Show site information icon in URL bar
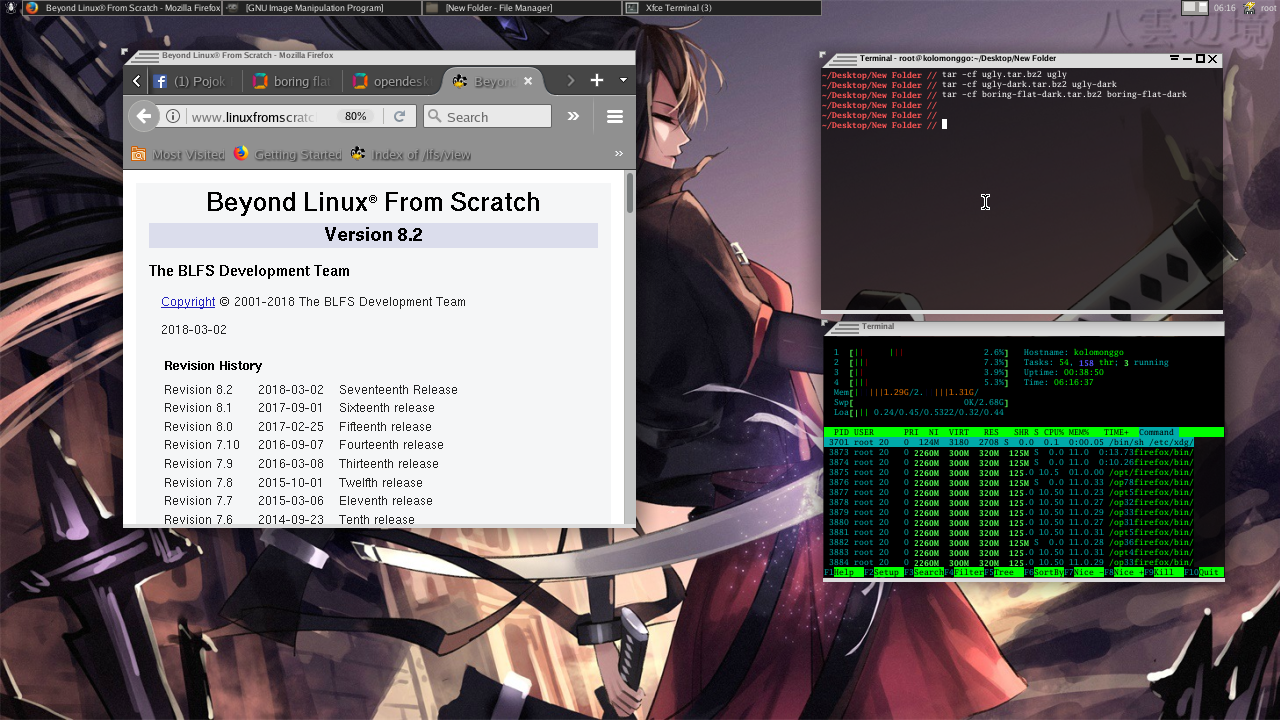Image resolution: width=1280 pixels, height=720 pixels. (173, 116)
